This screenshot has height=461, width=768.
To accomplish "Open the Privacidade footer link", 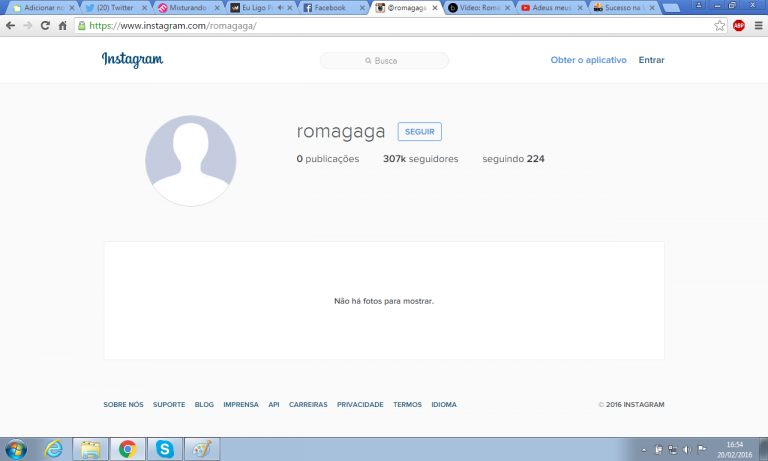I will [360, 405].
